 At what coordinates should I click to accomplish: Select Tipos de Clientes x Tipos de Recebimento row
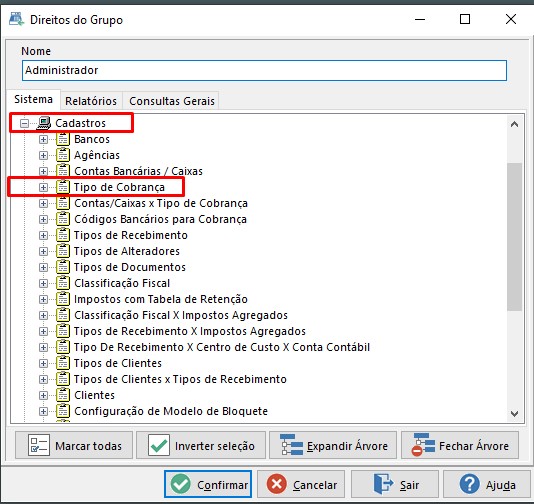(x=180, y=379)
